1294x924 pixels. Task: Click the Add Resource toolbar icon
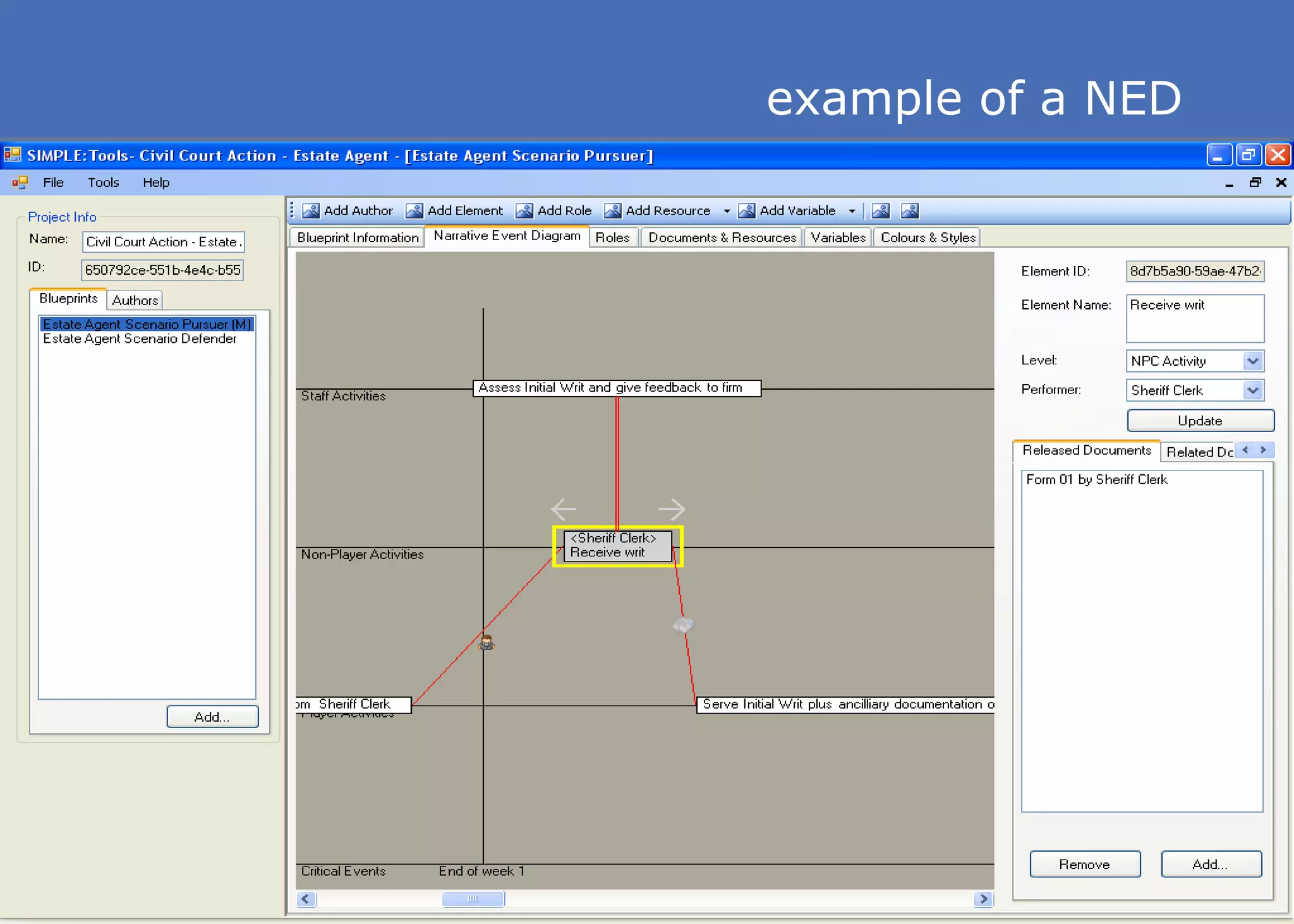coord(612,211)
